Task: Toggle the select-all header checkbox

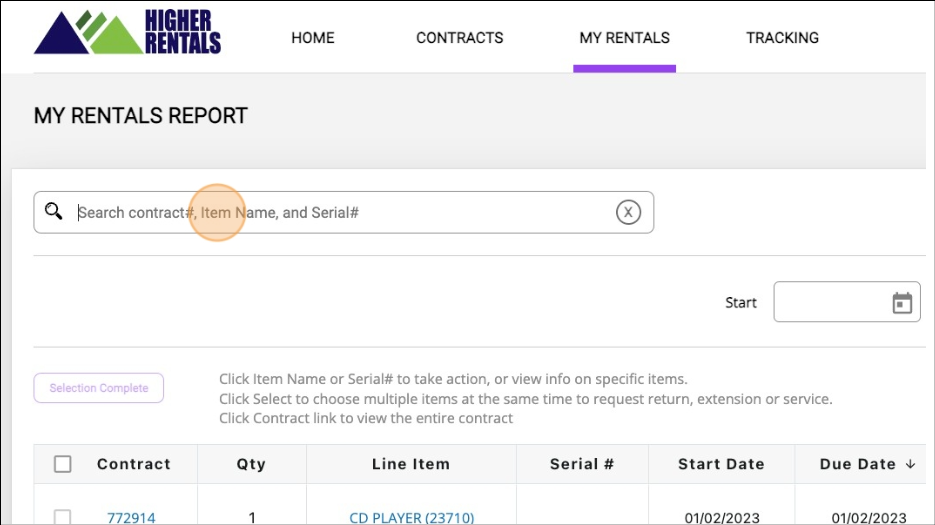Action: coord(63,464)
